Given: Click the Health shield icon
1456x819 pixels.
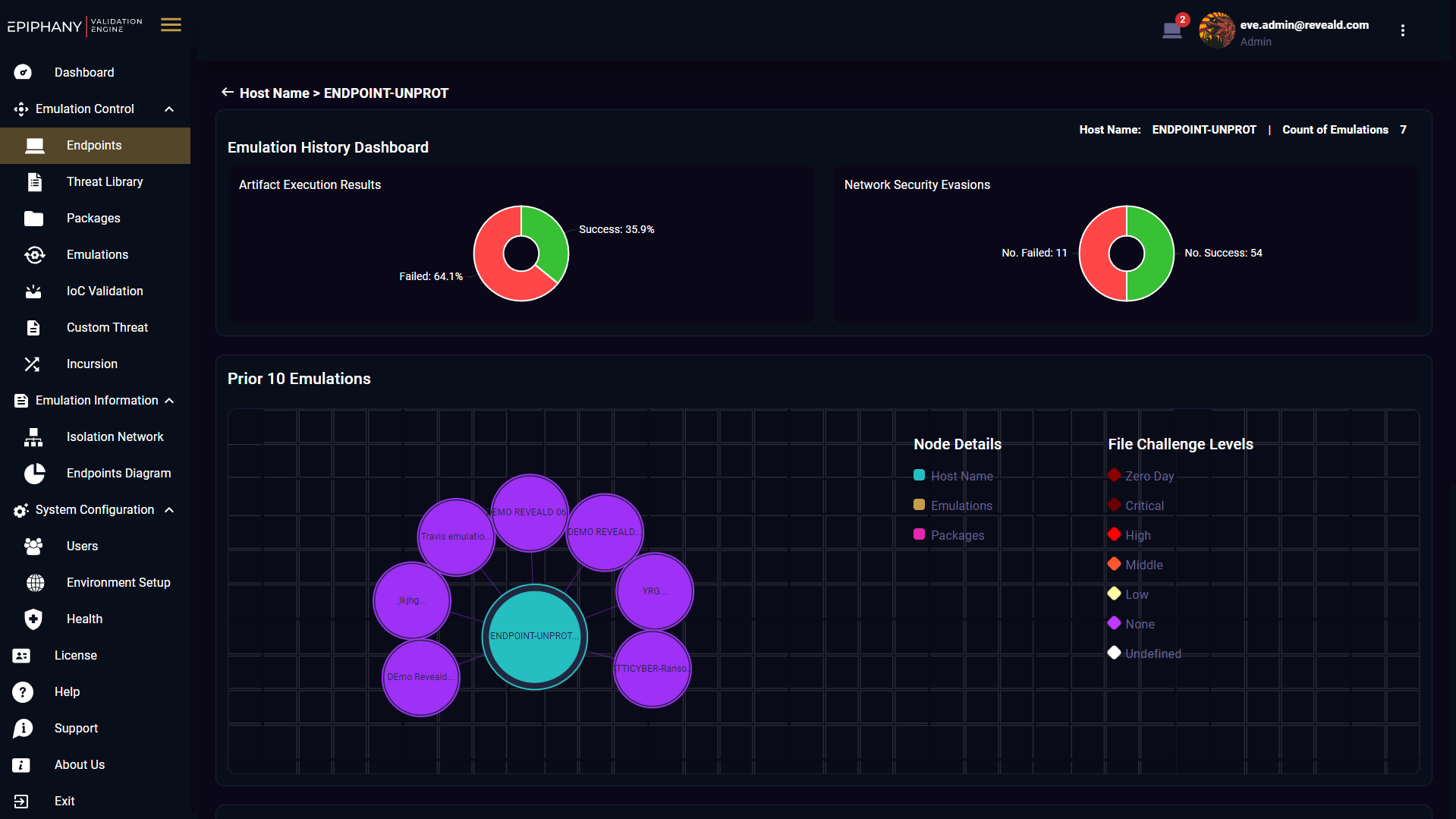Looking at the screenshot, I should point(33,619).
